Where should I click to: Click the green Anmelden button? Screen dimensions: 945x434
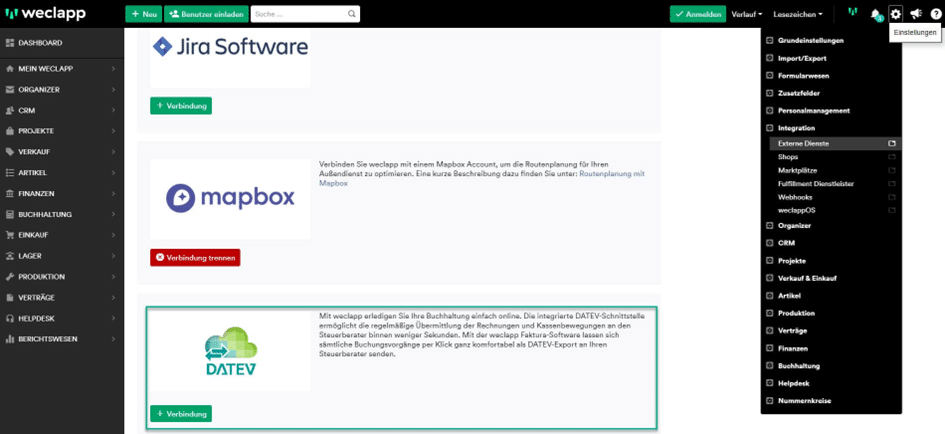[x=698, y=14]
